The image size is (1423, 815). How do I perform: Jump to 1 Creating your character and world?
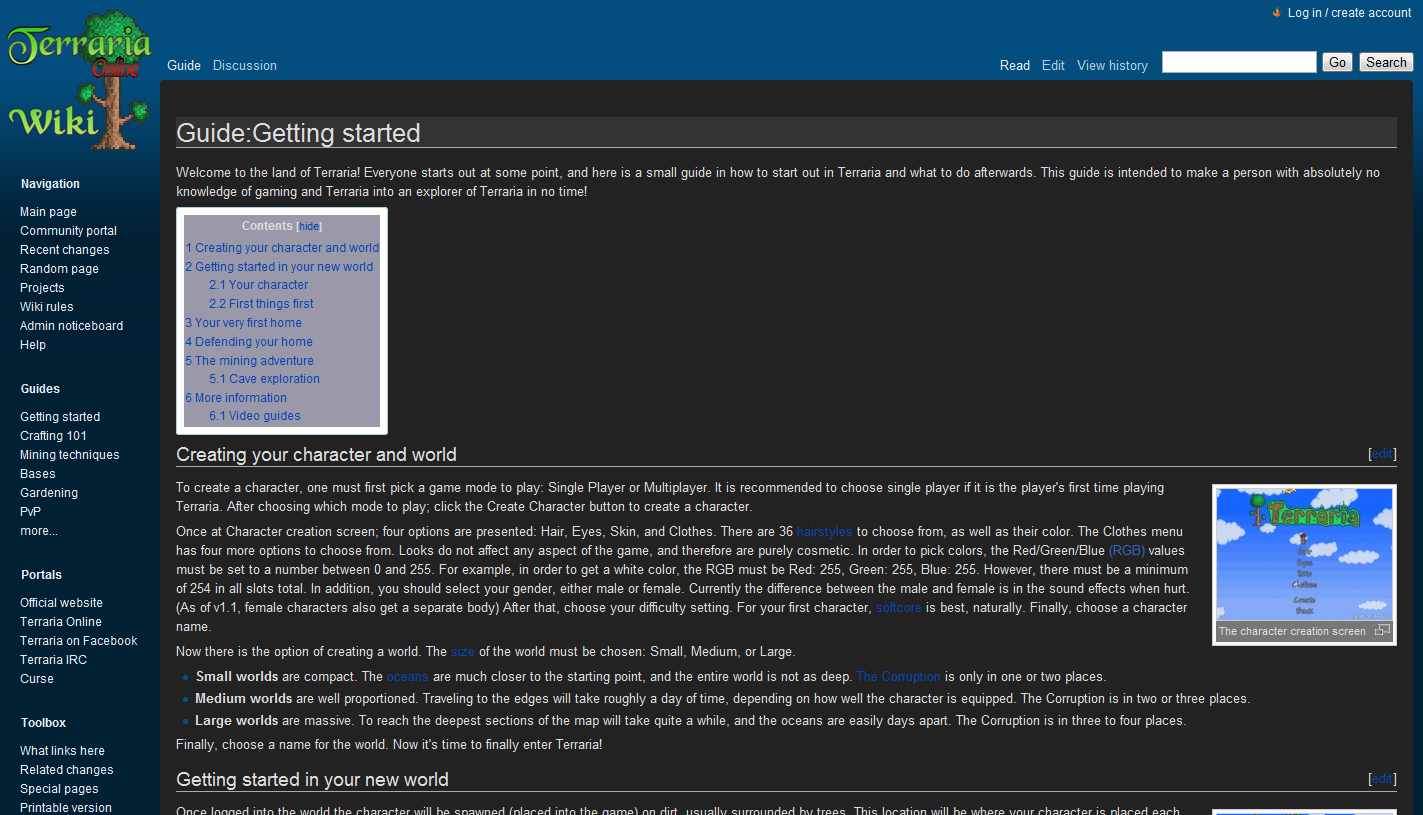pyautogui.click(x=282, y=248)
